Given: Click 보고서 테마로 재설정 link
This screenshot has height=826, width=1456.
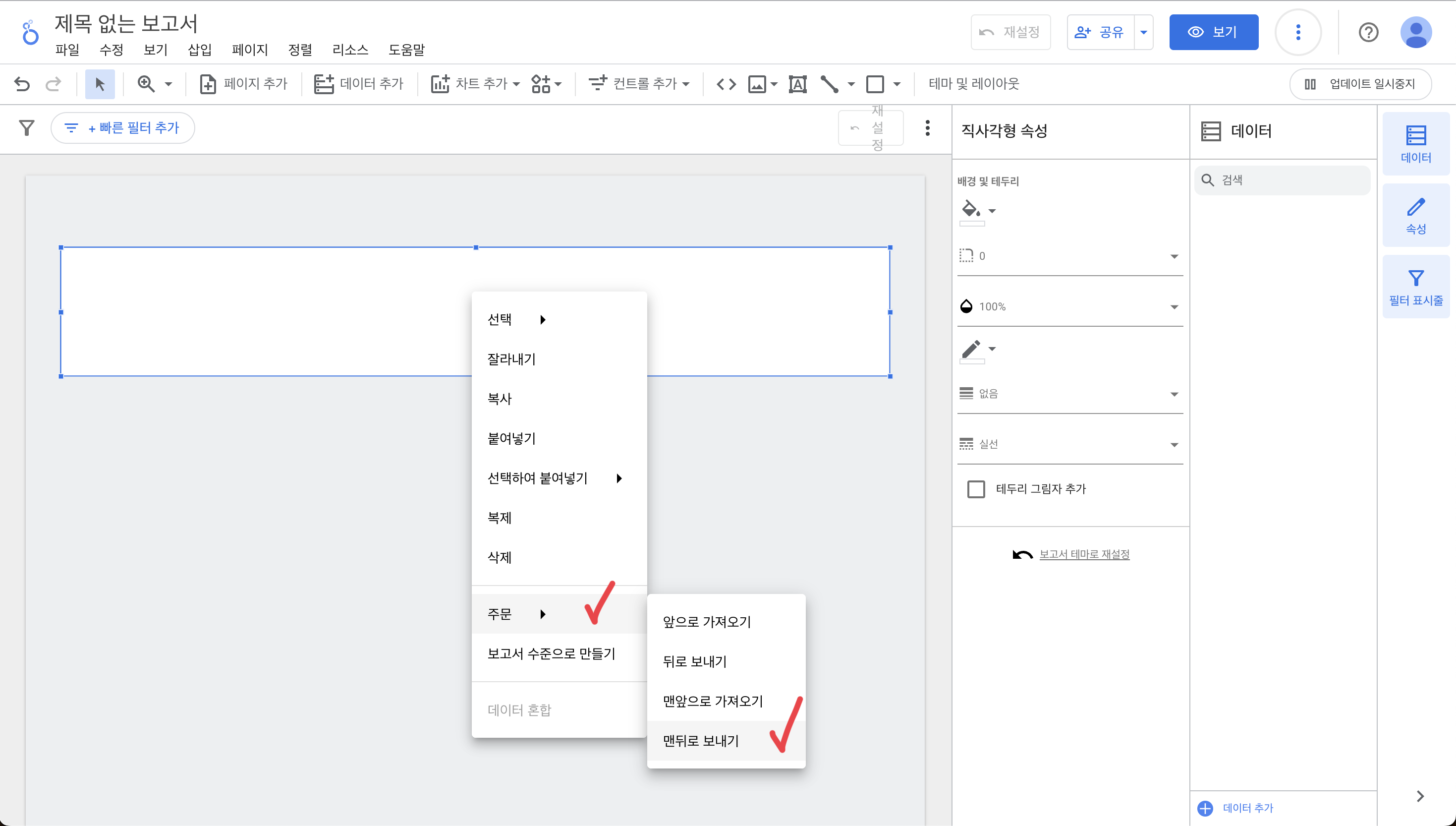Looking at the screenshot, I should (1083, 554).
